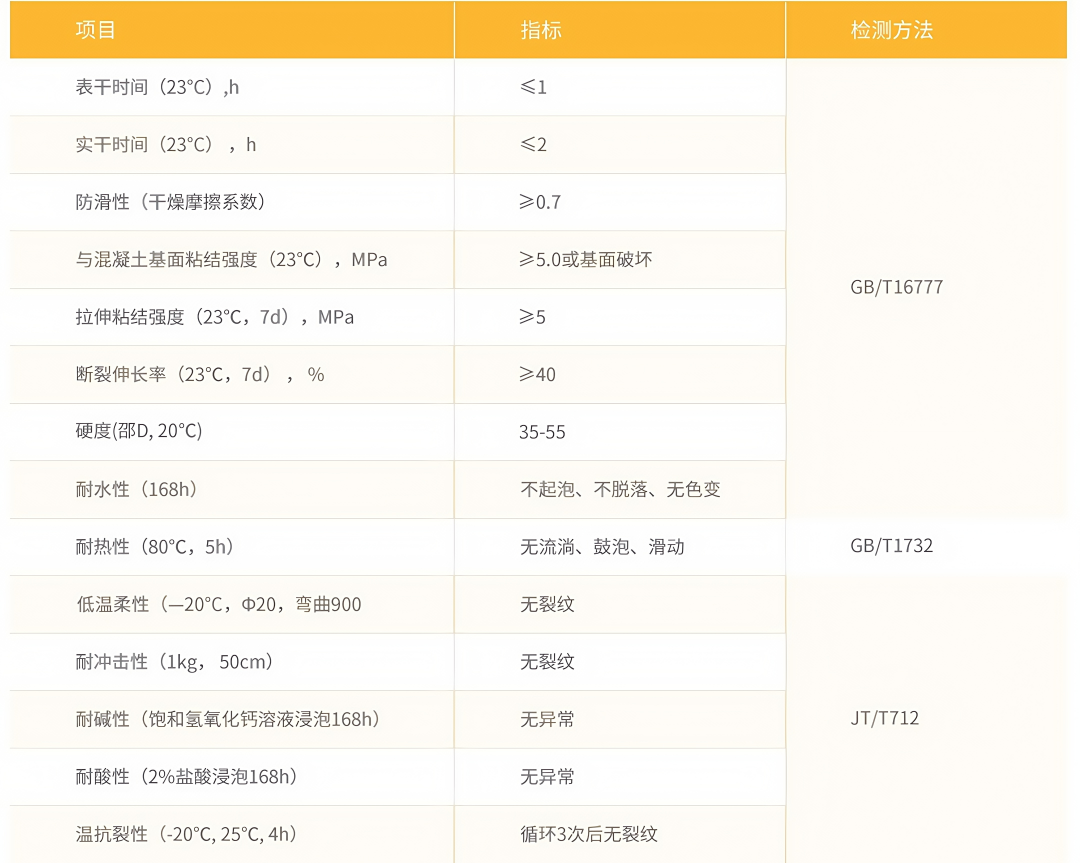Click the ≥0.7 value cell
This screenshot has width=1080, height=863.
coord(540,202)
